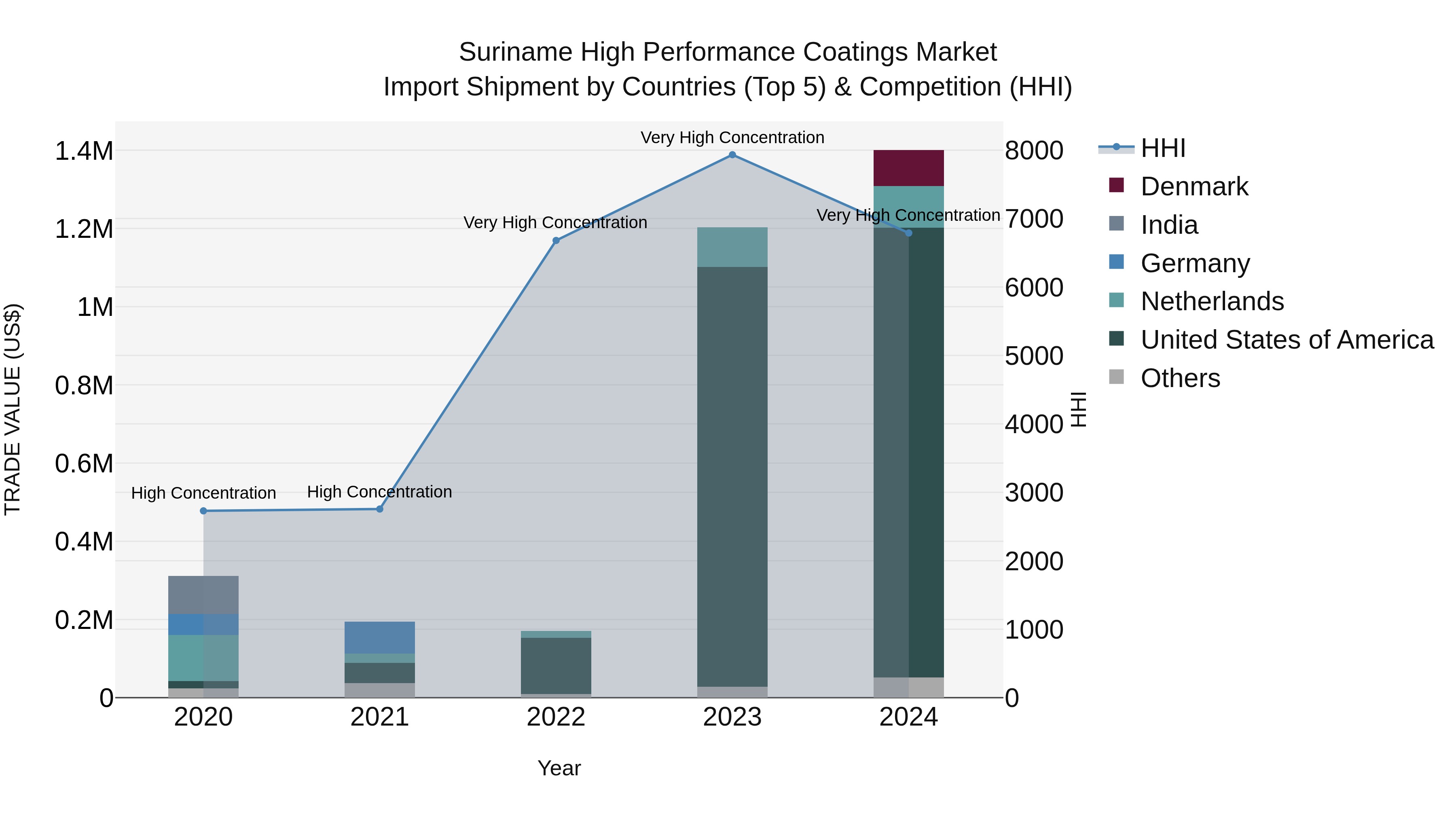Click the 2021 High Concentration annotation

(380, 492)
